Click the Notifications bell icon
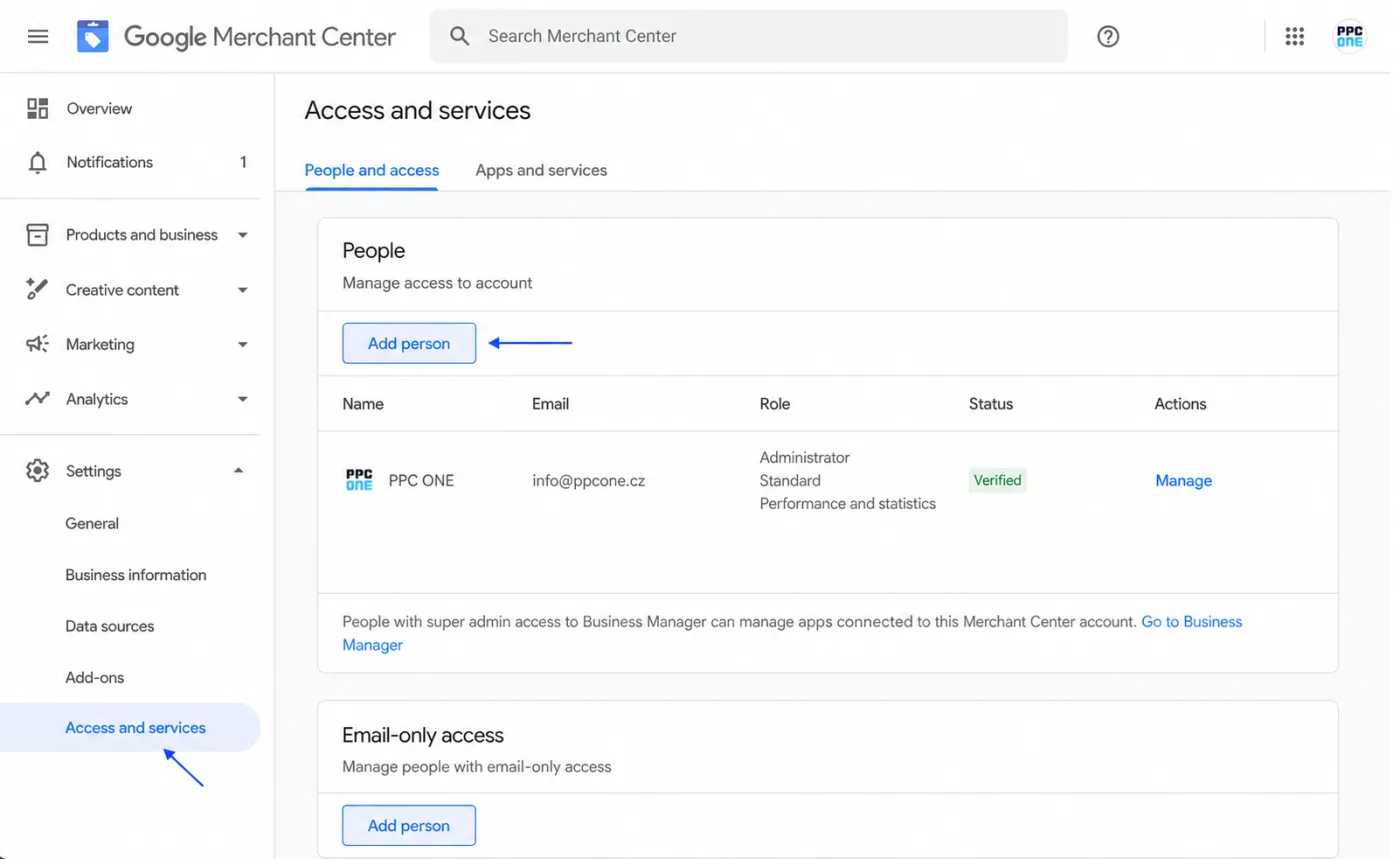The image size is (1400, 859). click(38, 163)
